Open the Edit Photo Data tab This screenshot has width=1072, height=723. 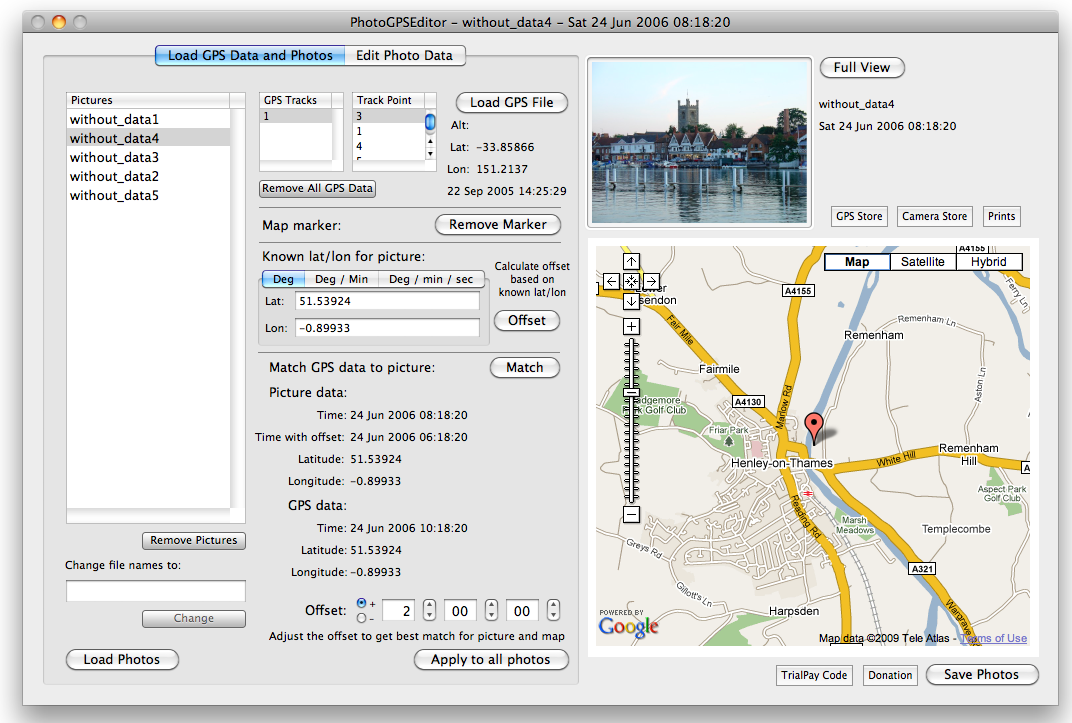[404, 56]
